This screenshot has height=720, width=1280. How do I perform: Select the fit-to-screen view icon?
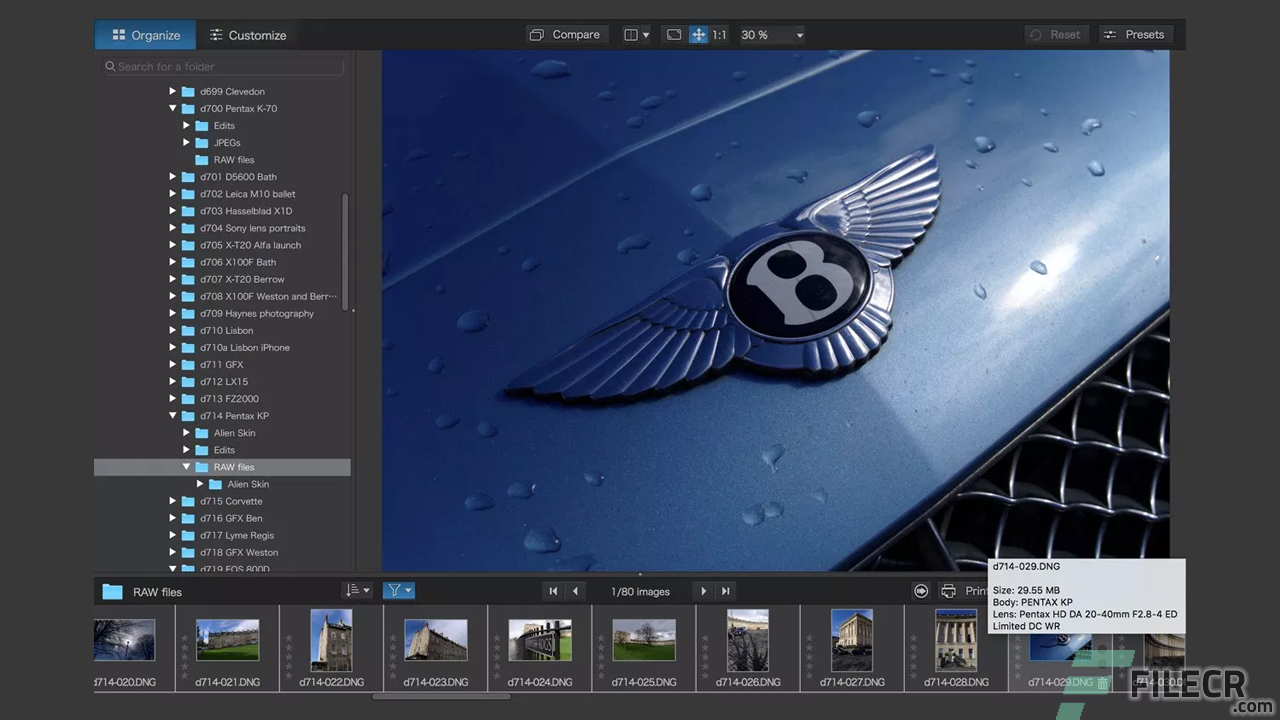[674, 35]
